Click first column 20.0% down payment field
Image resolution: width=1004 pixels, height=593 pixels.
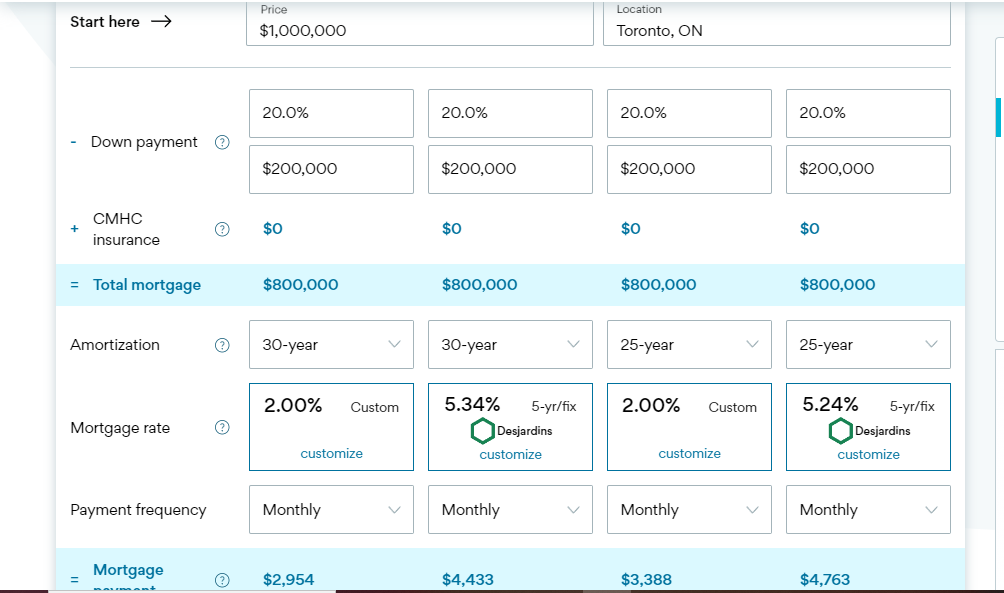(x=331, y=113)
